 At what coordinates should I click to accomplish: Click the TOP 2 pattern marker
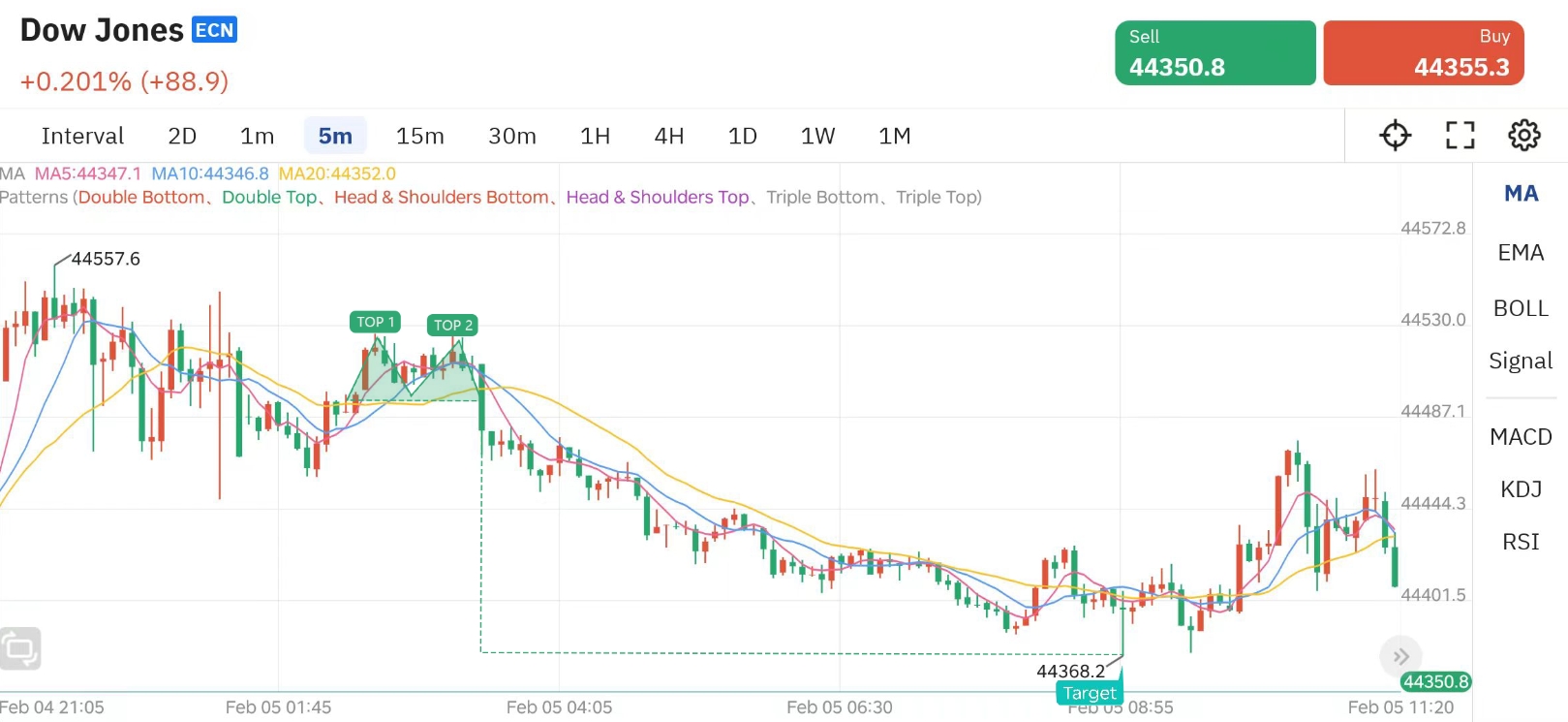point(452,325)
